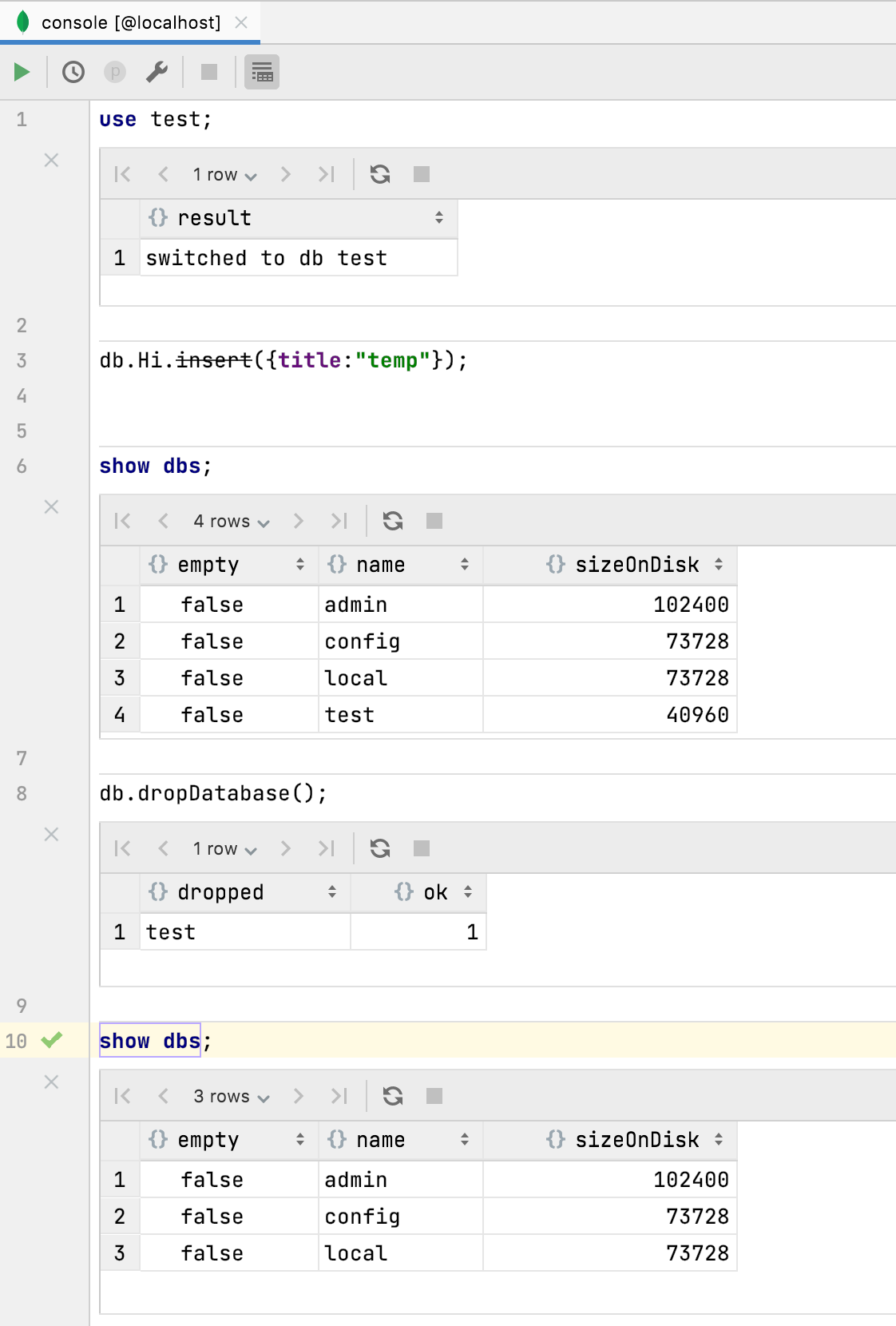Reload the dropDatabase result grid

tap(380, 848)
